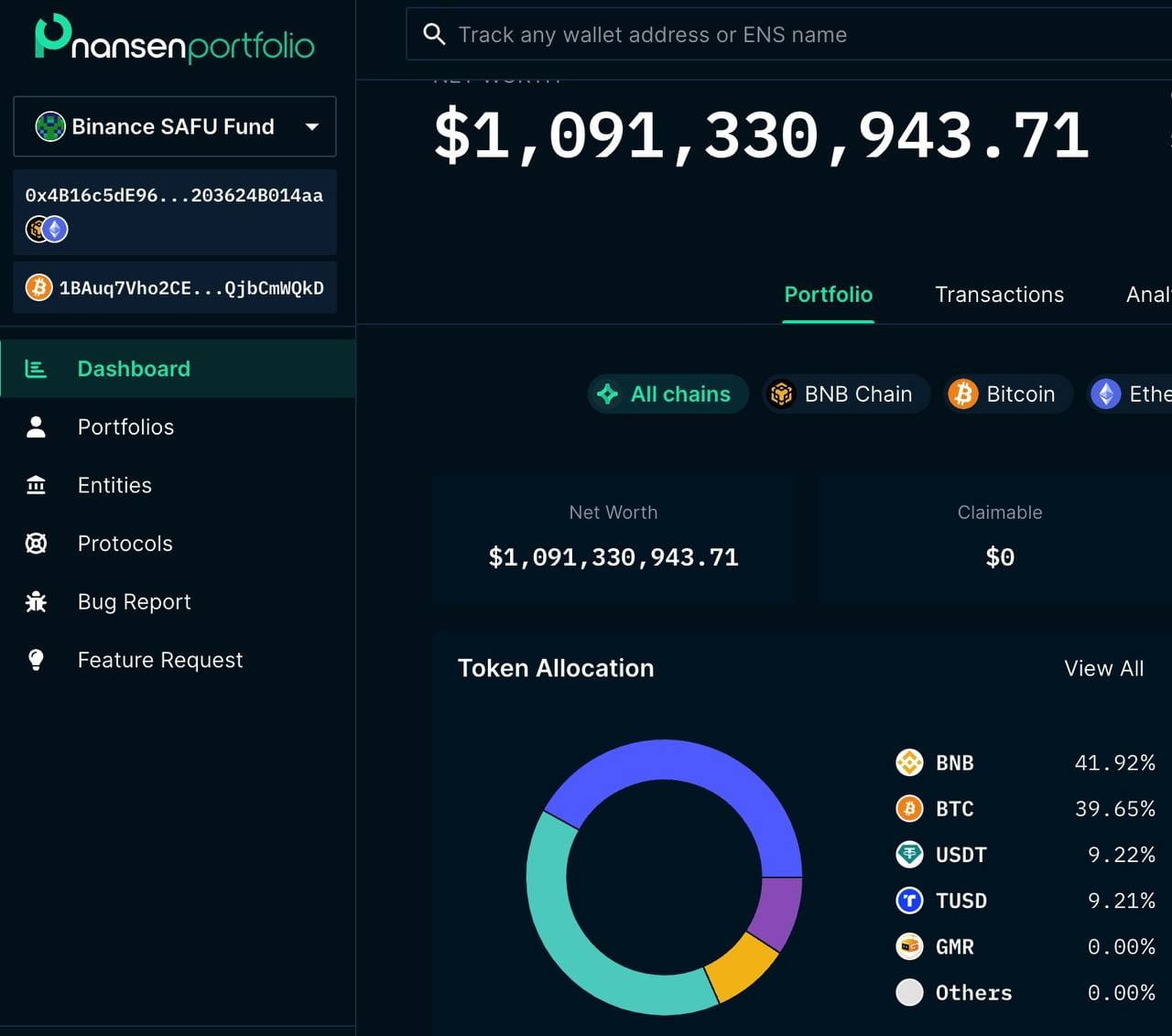Click the USDT token icon in allocation list
This screenshot has width=1172, height=1036.
click(x=909, y=855)
